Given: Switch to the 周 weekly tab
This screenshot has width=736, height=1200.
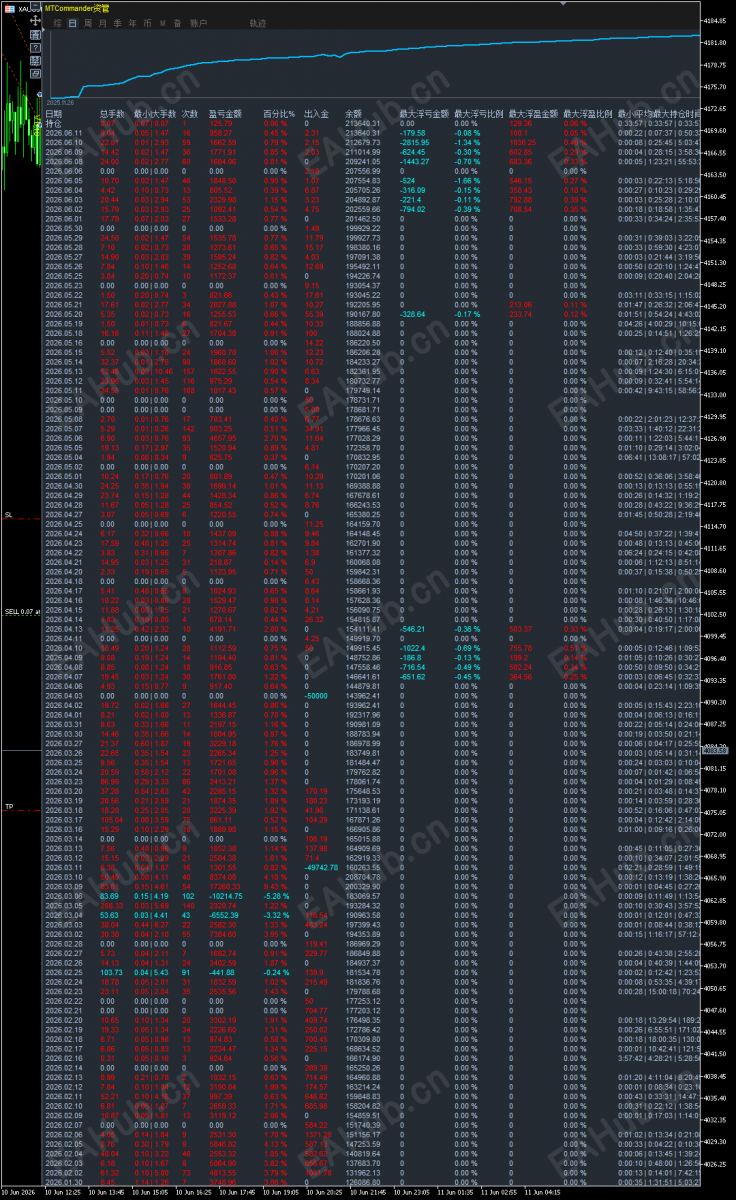Looking at the screenshot, I should (88, 23).
